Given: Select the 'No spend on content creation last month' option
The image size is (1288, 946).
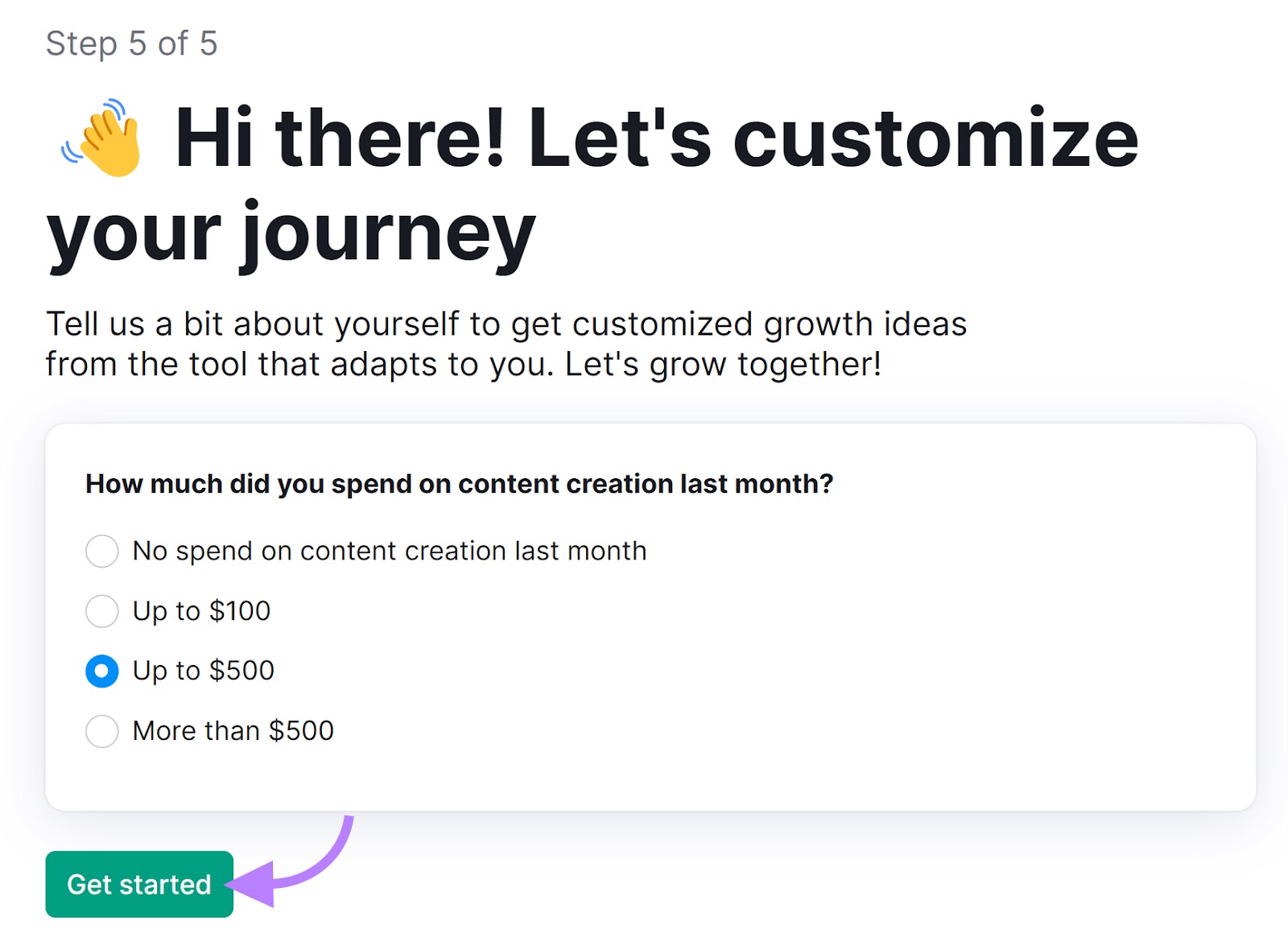Looking at the screenshot, I should pyautogui.click(x=101, y=551).
